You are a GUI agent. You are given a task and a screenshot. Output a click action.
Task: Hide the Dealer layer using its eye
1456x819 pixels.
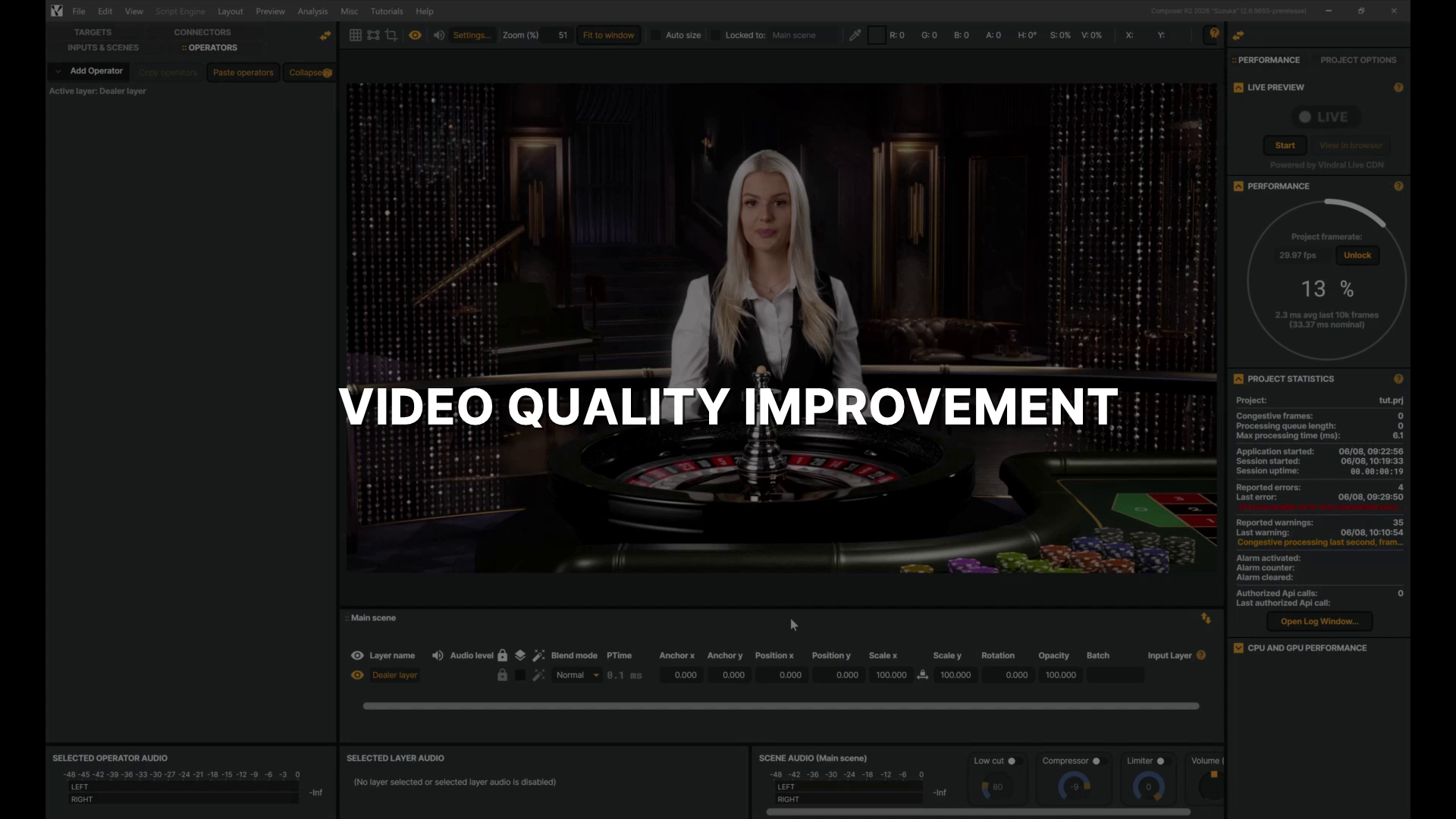pos(357,675)
